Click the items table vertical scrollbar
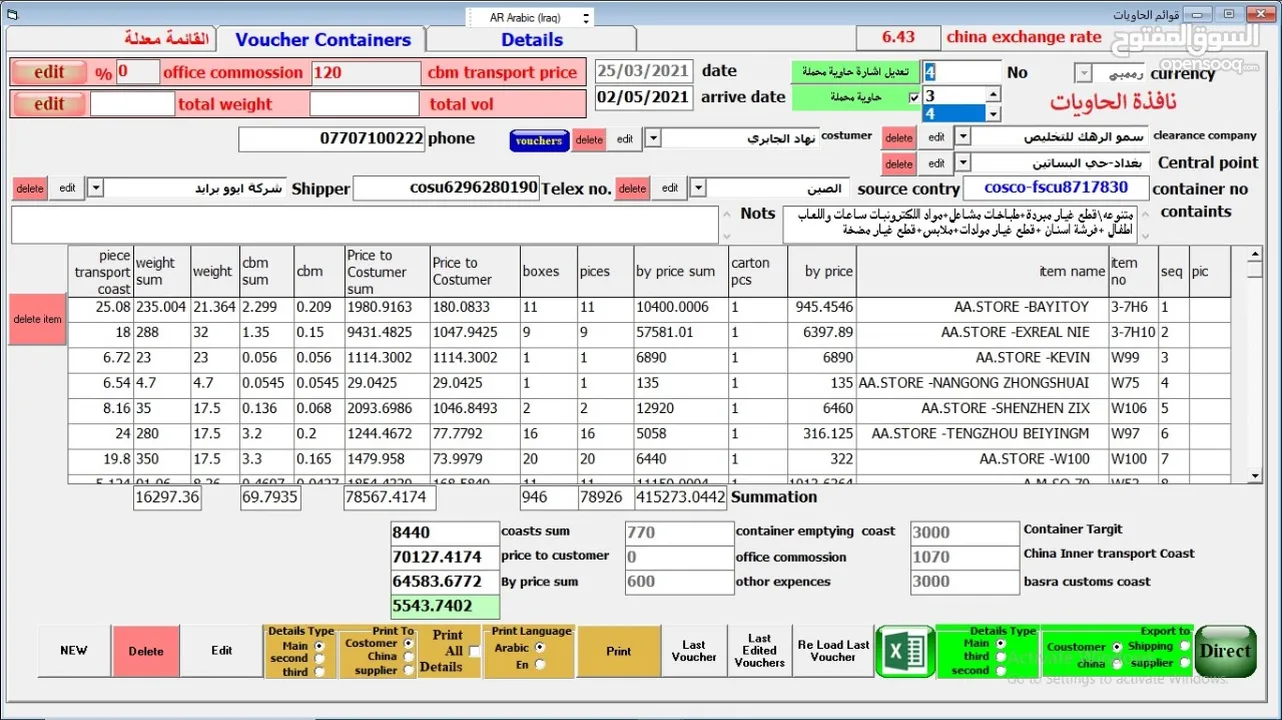Image resolution: width=1282 pixels, height=720 pixels. pos(1255,365)
